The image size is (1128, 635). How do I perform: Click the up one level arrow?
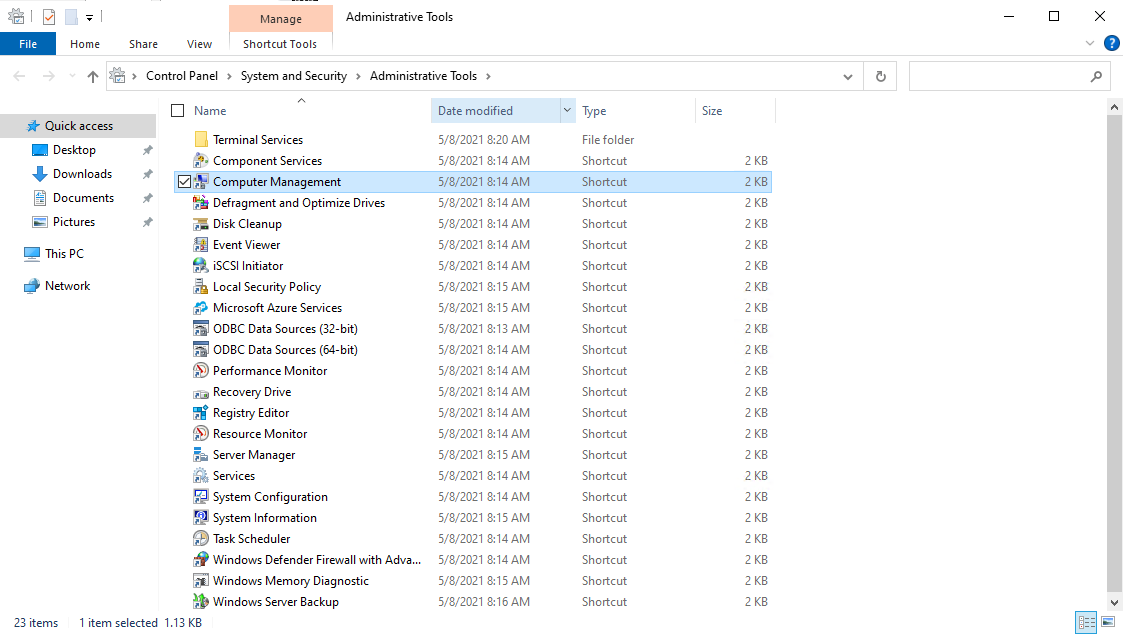[92, 76]
